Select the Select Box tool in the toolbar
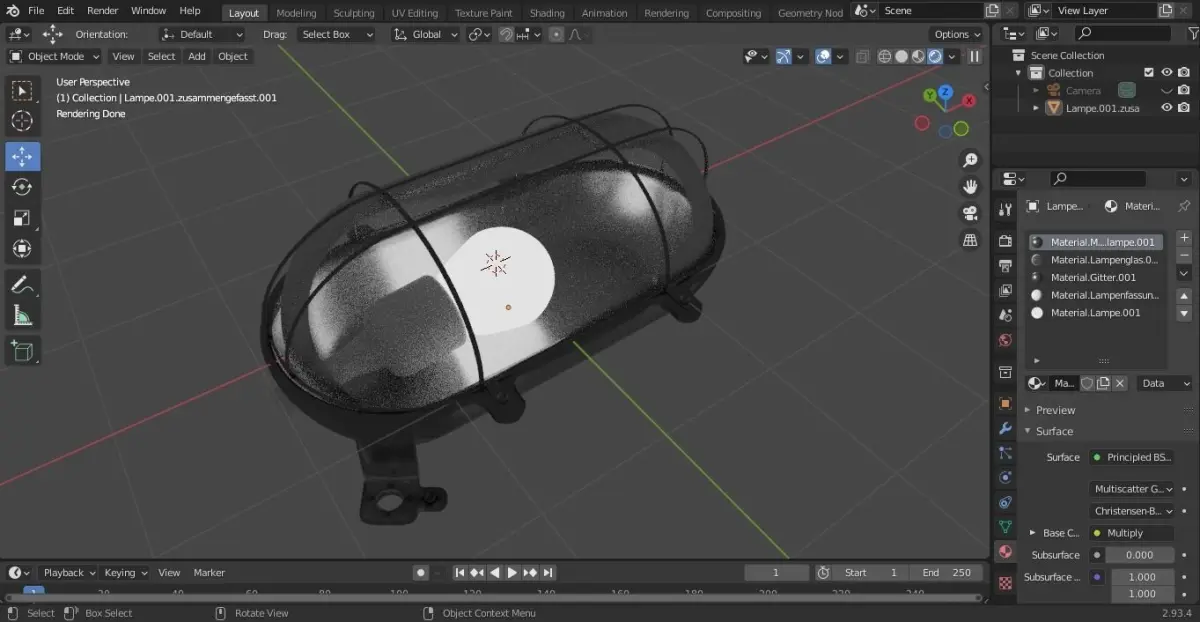Image resolution: width=1200 pixels, height=622 pixels. tap(22, 91)
